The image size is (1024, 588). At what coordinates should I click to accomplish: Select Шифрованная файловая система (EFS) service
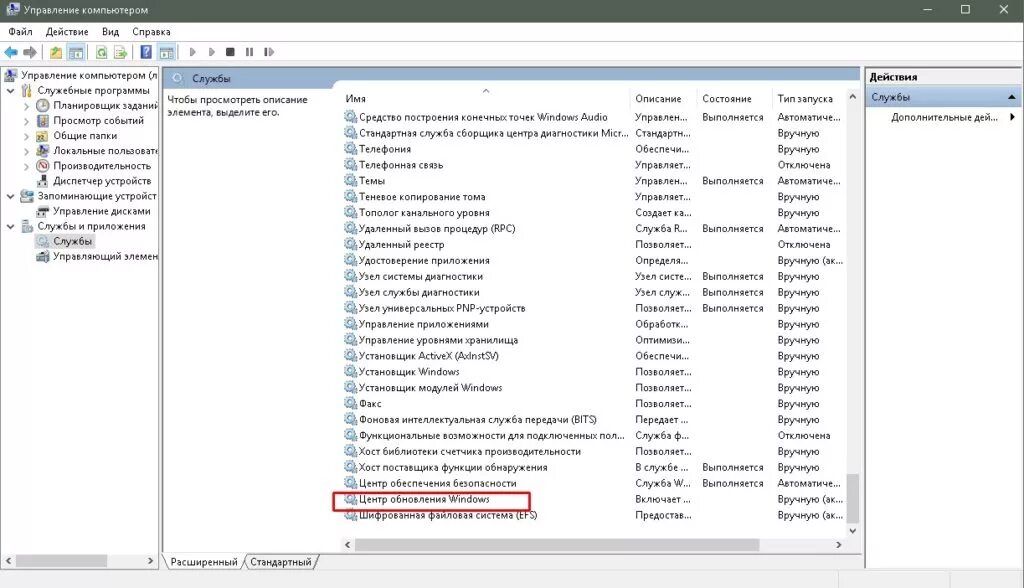pyautogui.click(x=447, y=515)
